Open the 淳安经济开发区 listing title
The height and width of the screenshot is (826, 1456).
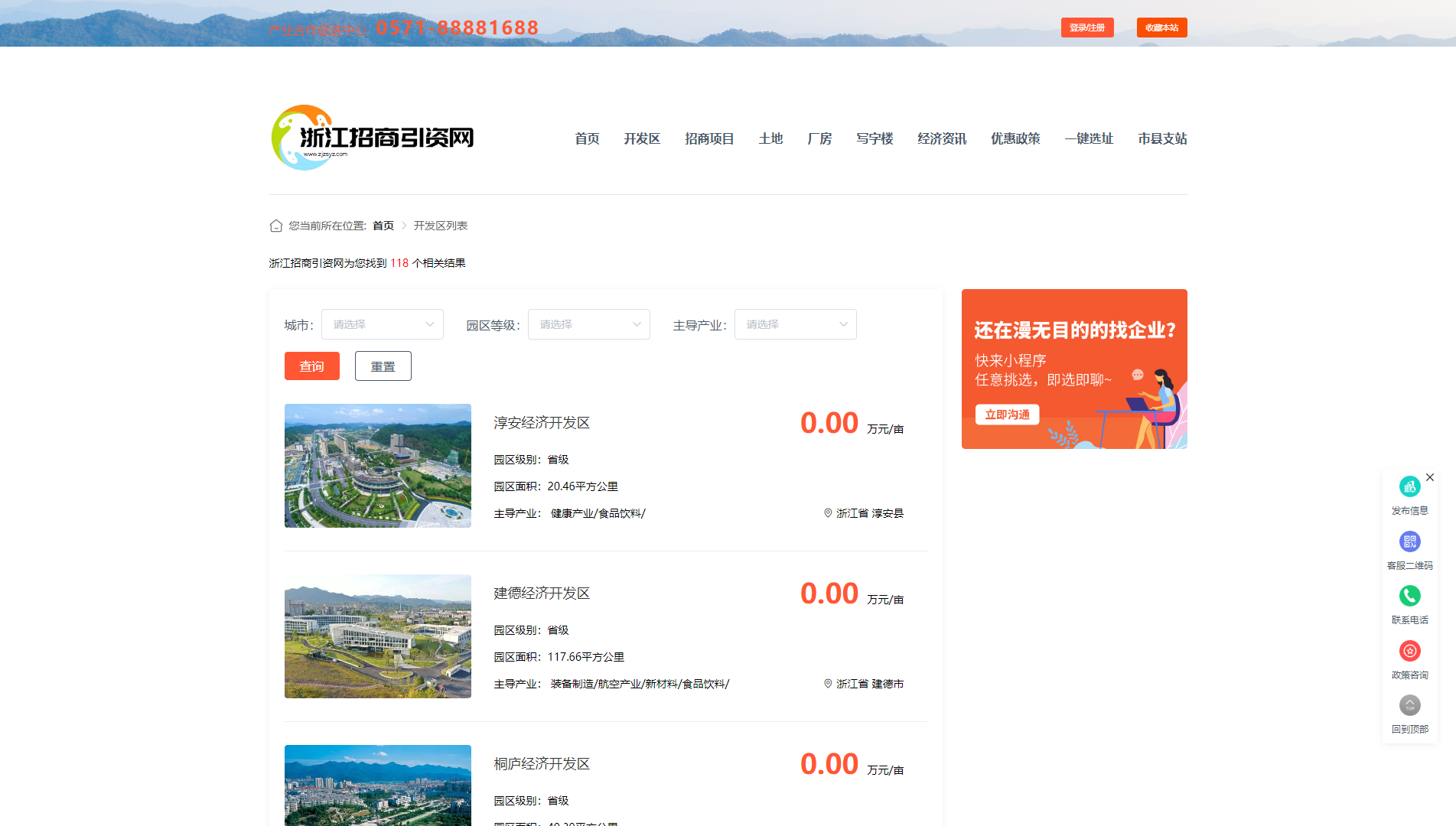[x=542, y=423]
